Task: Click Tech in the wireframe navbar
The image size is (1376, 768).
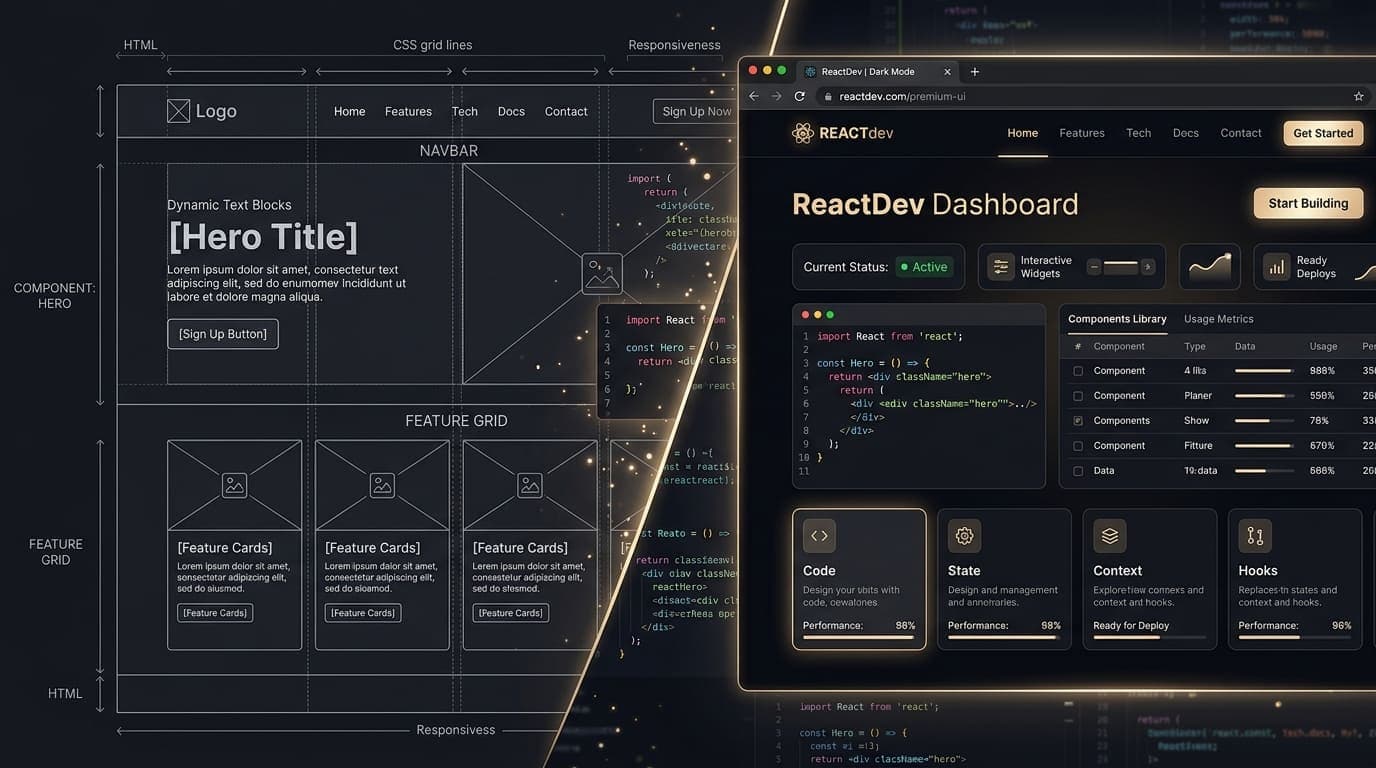Action: pos(464,112)
